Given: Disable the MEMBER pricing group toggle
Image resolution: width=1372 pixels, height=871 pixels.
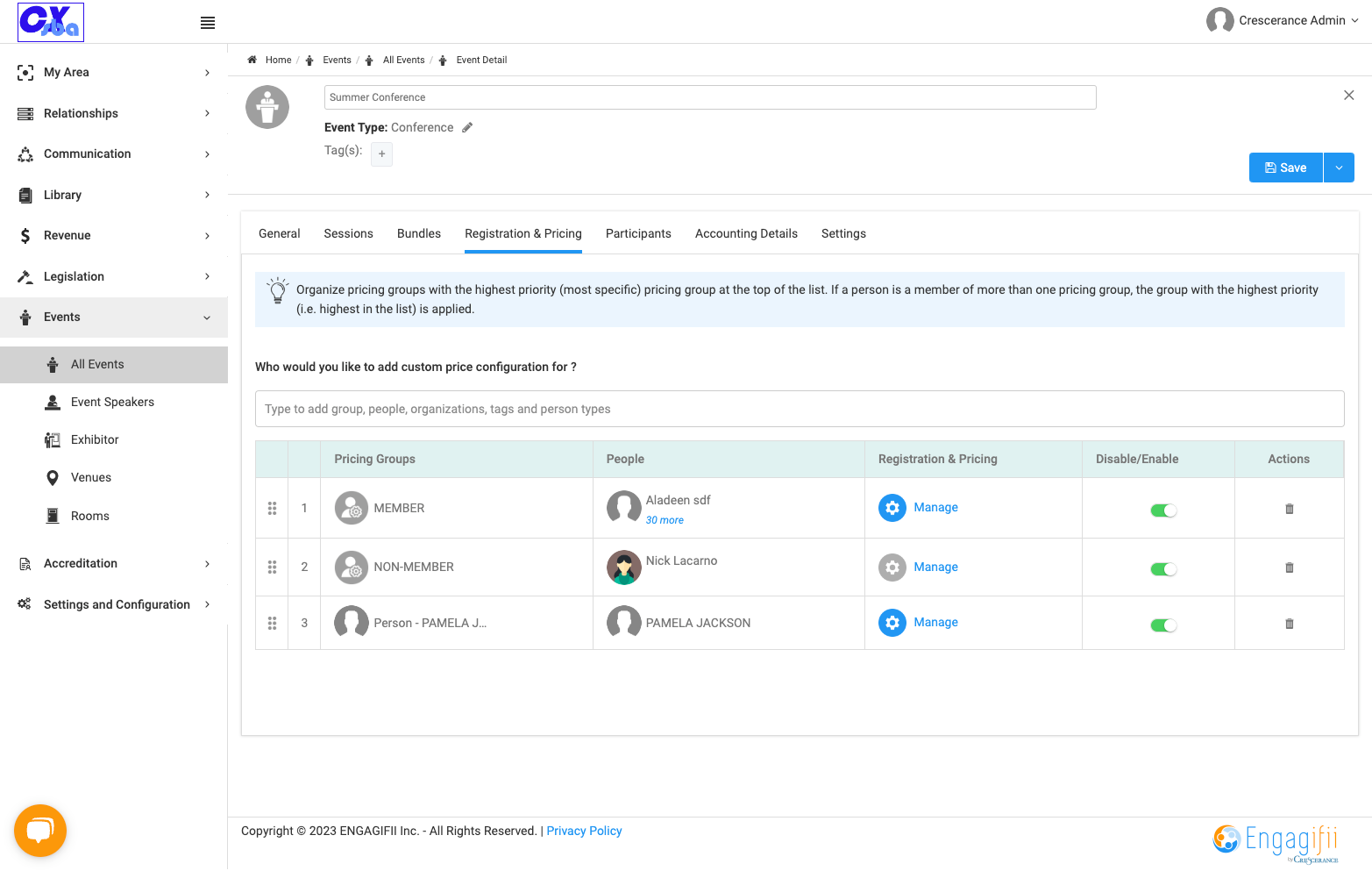Looking at the screenshot, I should tap(1163, 510).
